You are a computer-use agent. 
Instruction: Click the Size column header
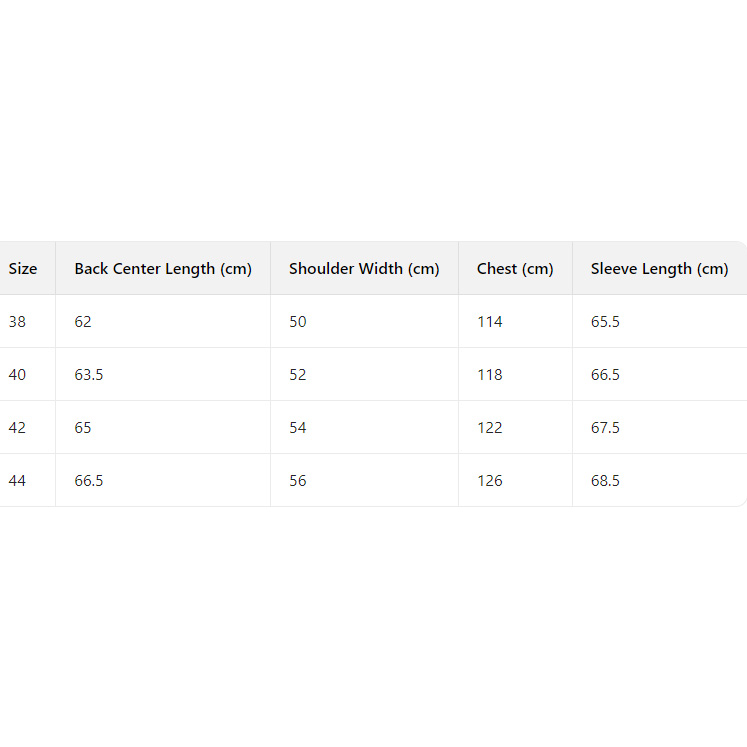click(23, 268)
